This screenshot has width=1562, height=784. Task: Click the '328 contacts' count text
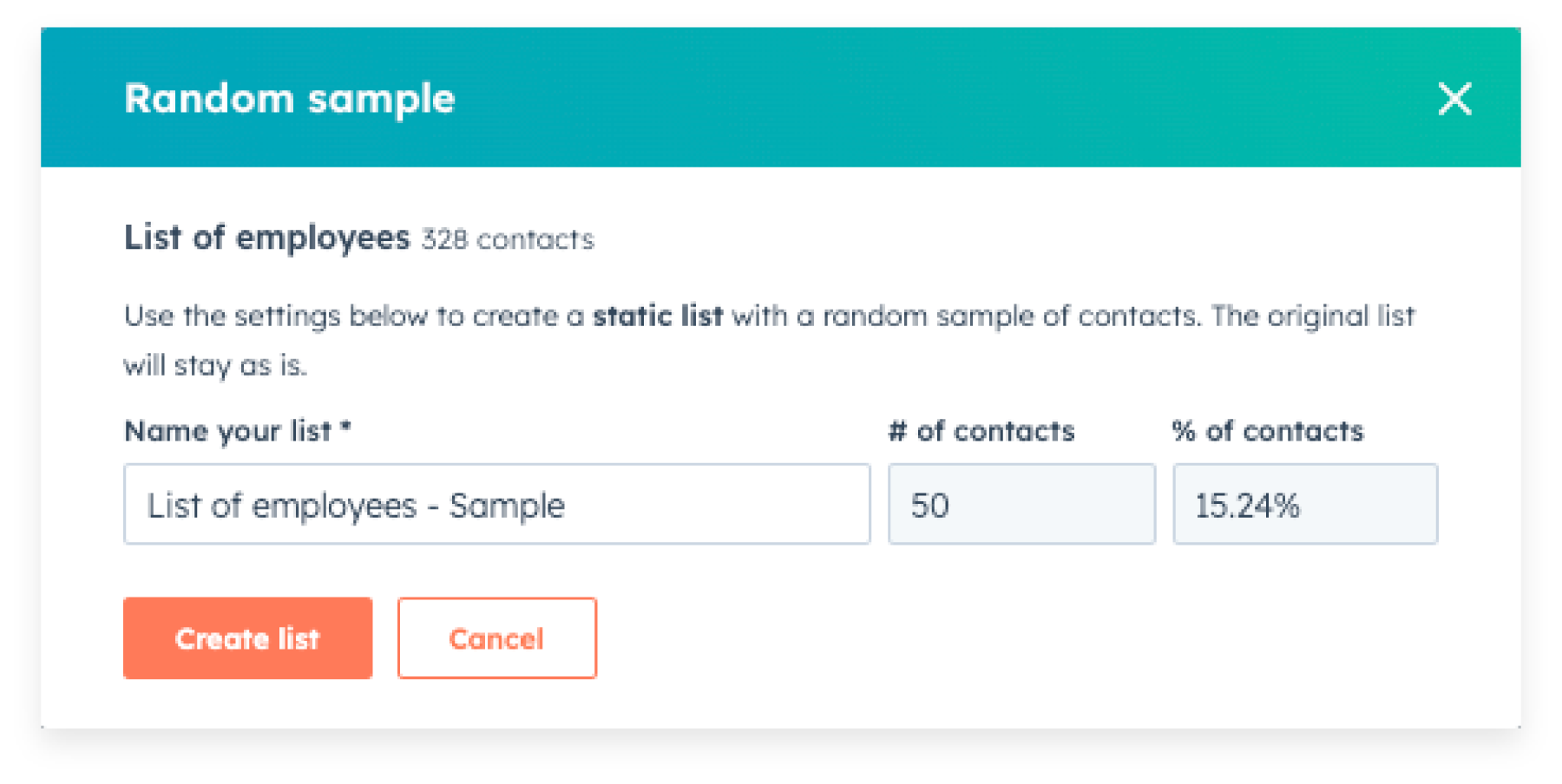click(x=508, y=240)
